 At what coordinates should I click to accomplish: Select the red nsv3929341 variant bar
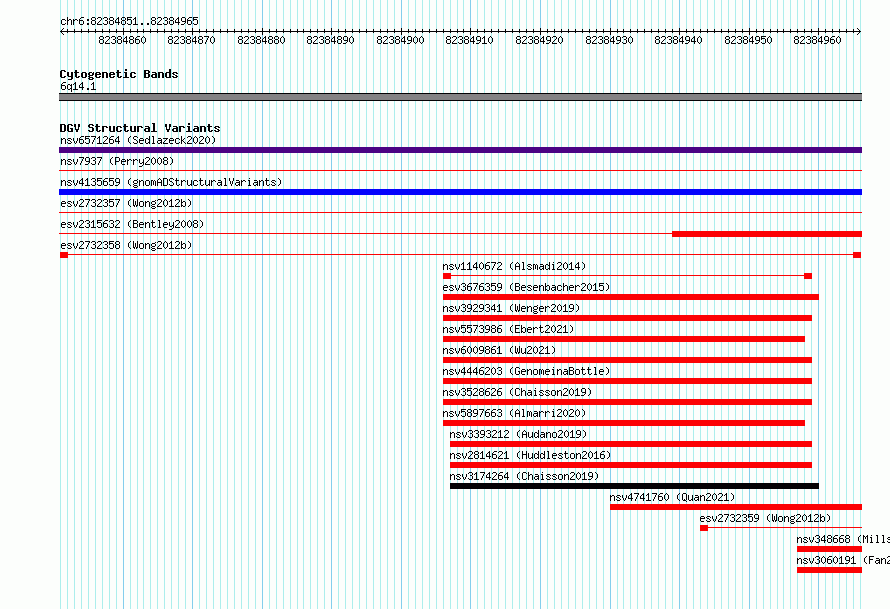[x=627, y=318]
